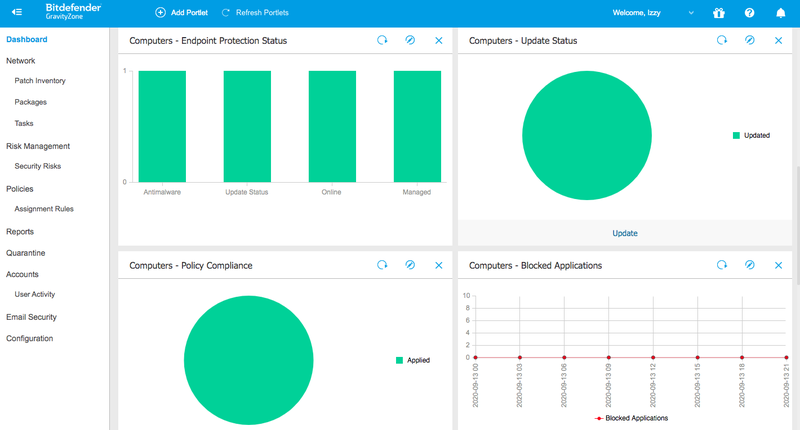Open Email Security
This screenshot has height=430, width=800.
point(31,317)
